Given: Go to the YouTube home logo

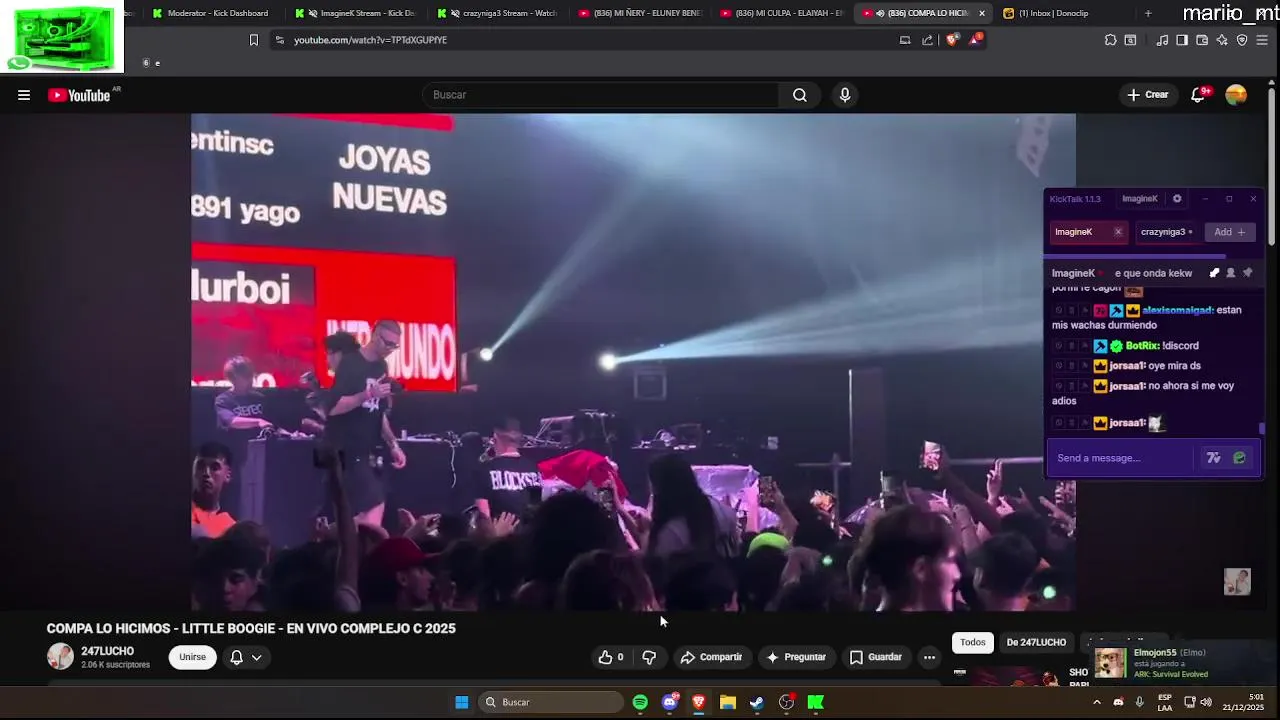Looking at the screenshot, I should click(x=79, y=95).
